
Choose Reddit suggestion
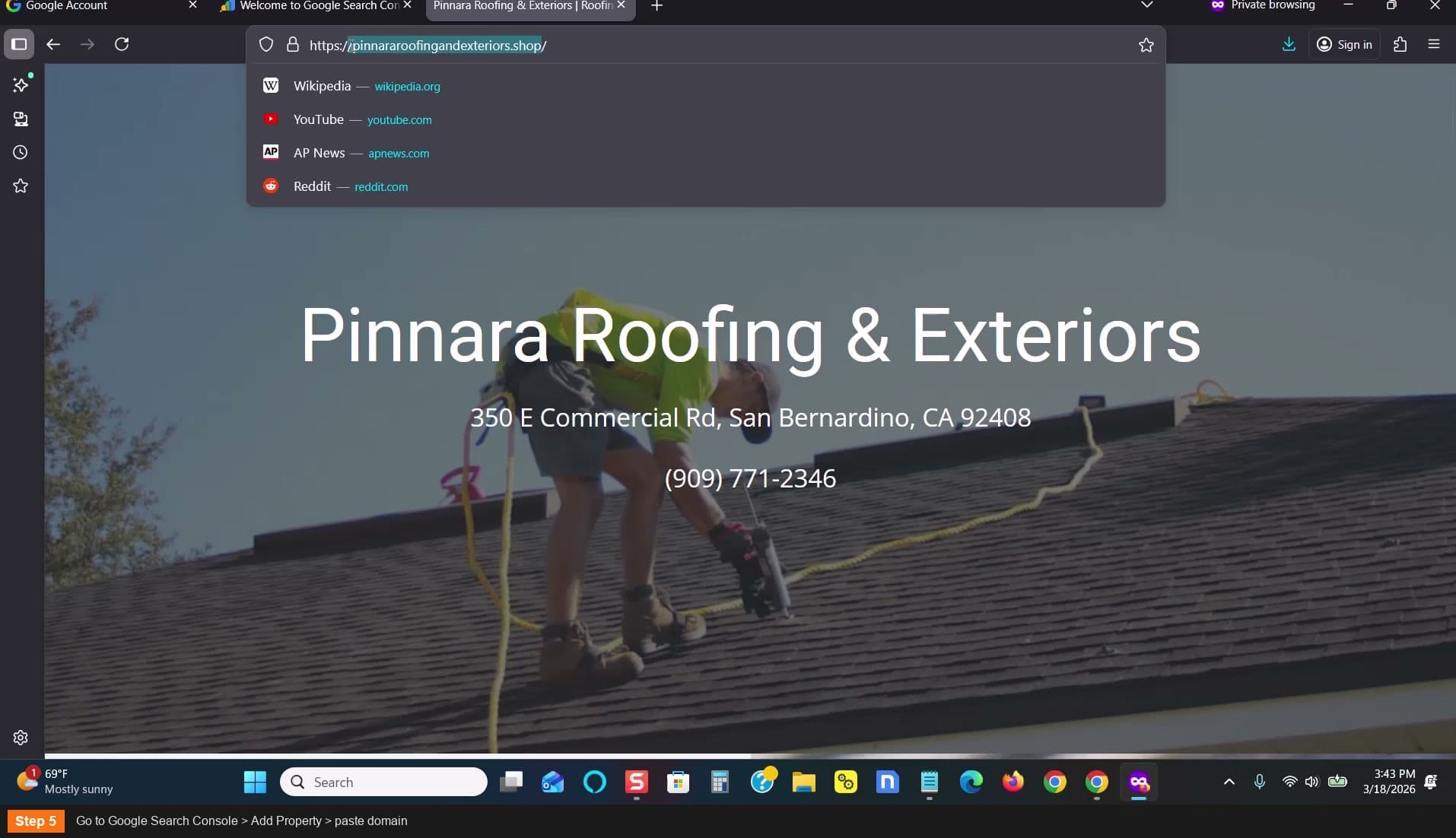705,186
